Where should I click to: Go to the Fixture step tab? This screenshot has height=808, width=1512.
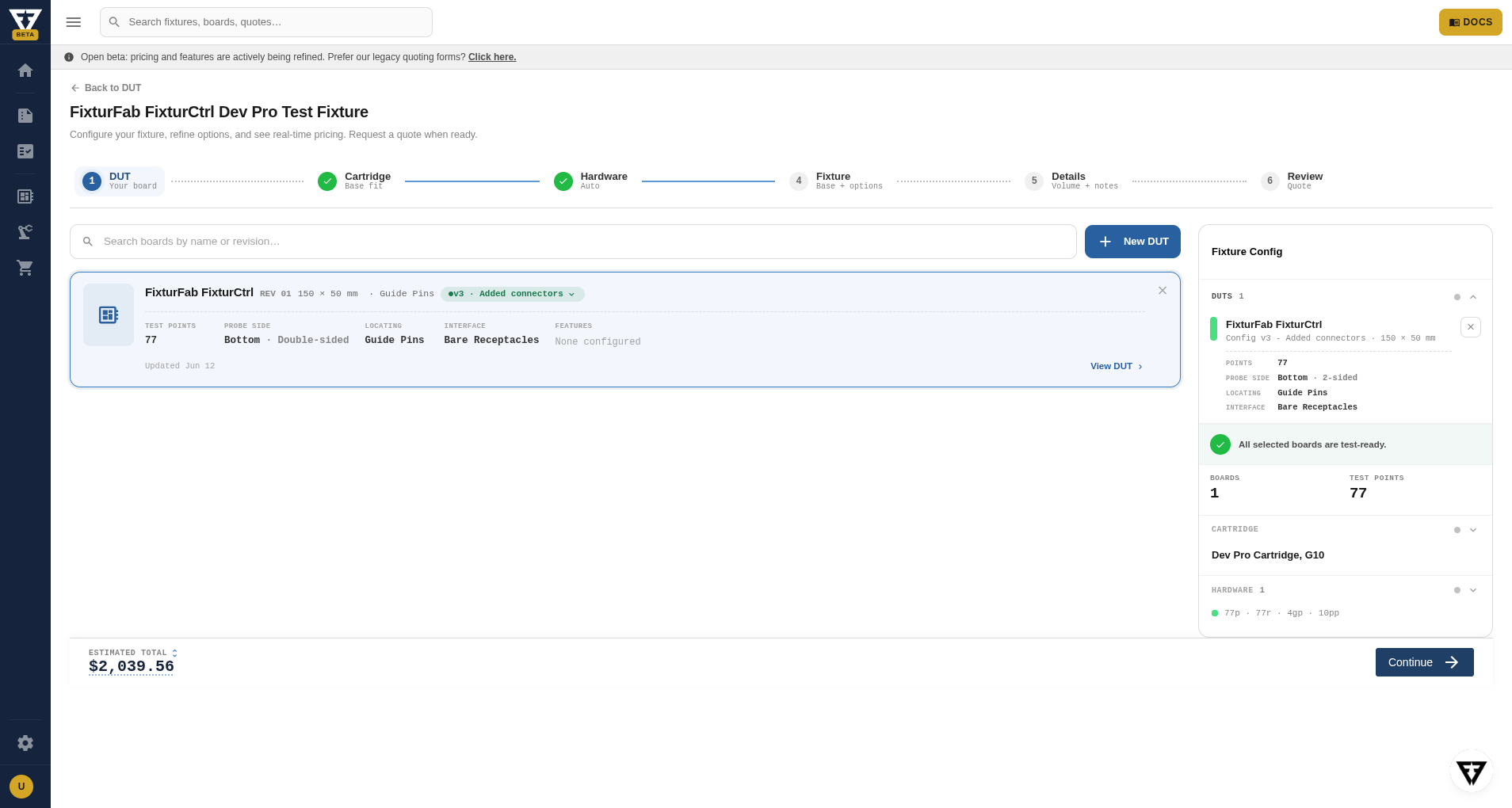(x=836, y=181)
